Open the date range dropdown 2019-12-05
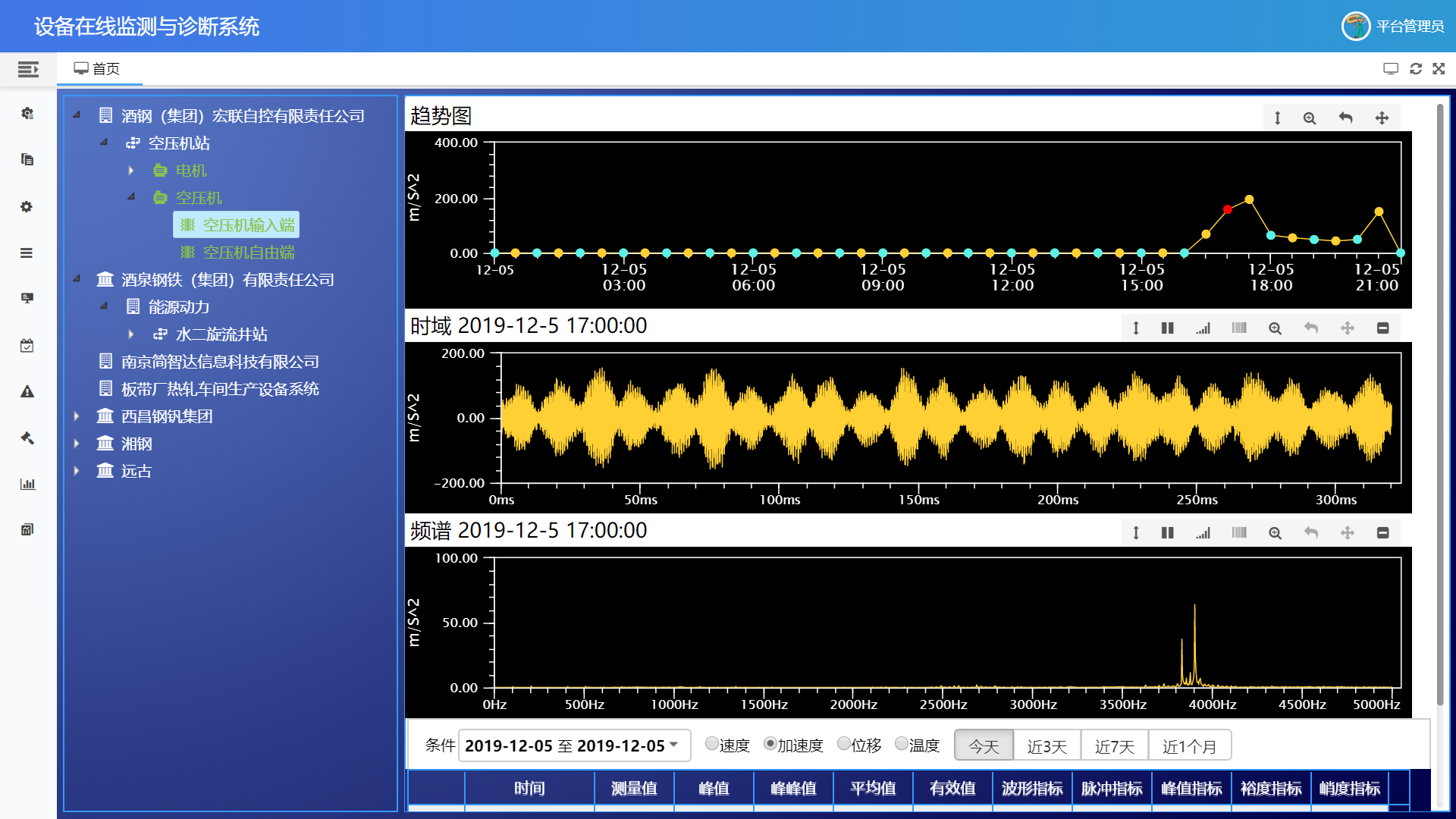Image resolution: width=1456 pixels, height=819 pixels. coord(575,745)
